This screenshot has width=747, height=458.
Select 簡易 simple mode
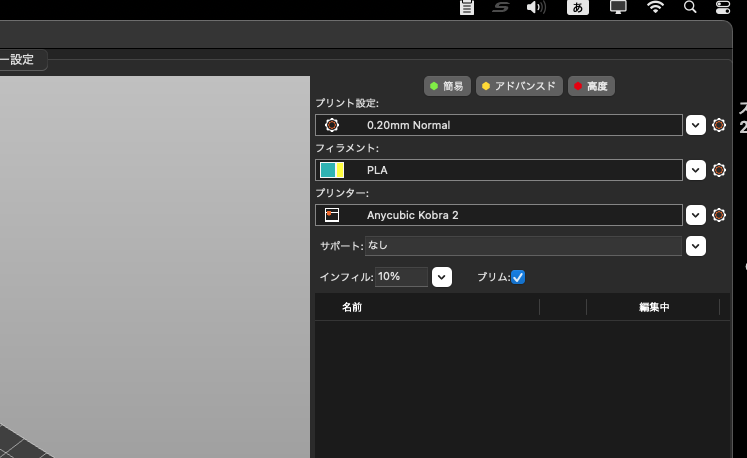click(x=447, y=86)
